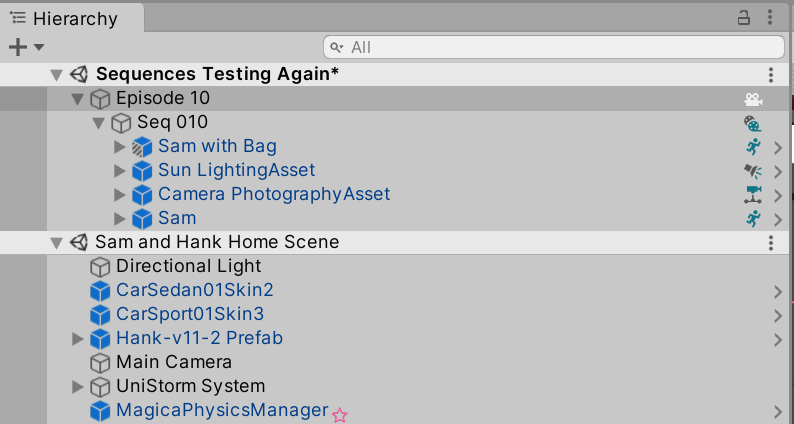Click the pink star next to MagicaPhysicsManager
The width and height of the screenshot is (794, 424).
pyautogui.click(x=340, y=415)
